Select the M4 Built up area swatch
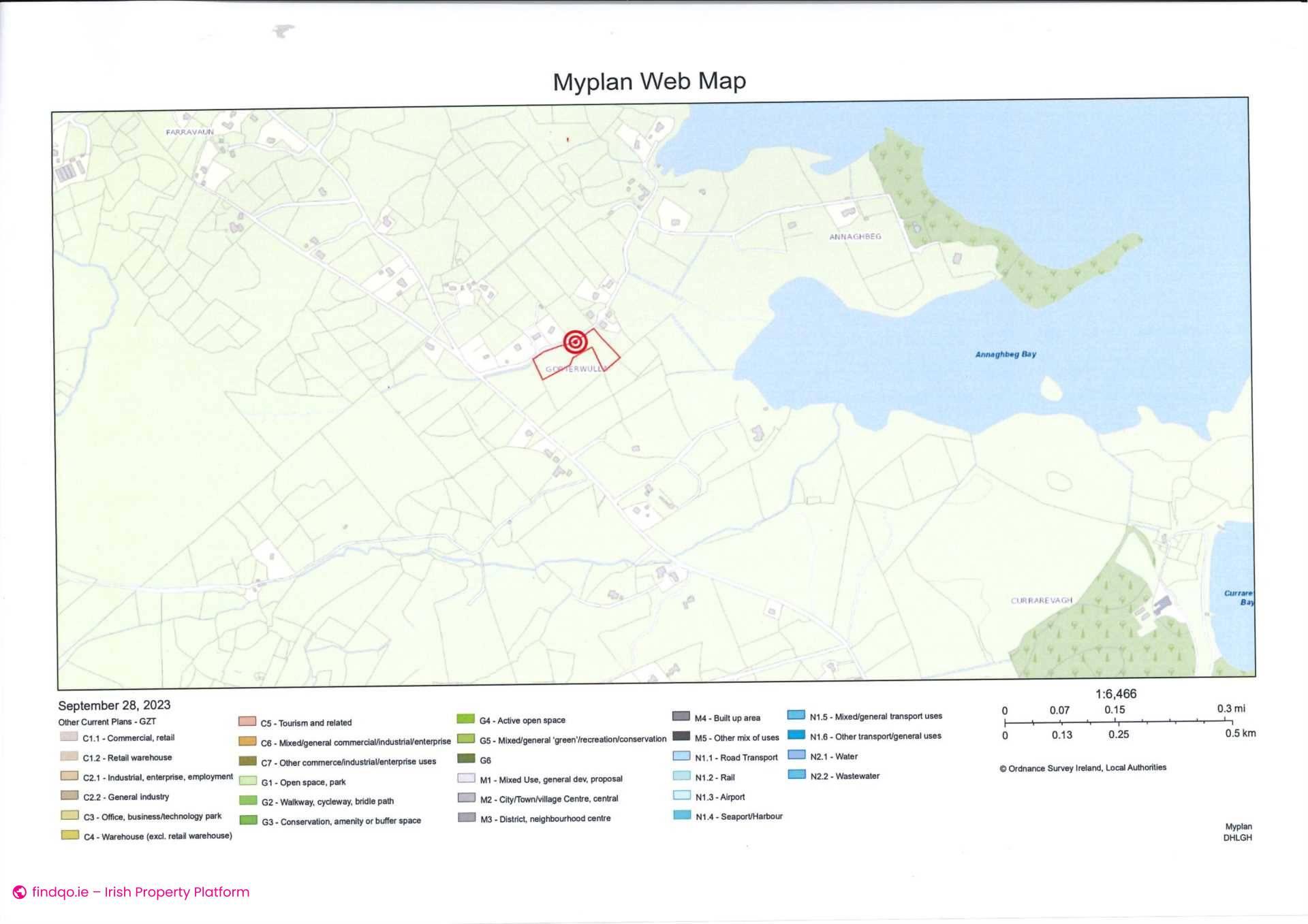The image size is (1308, 924). point(680,717)
